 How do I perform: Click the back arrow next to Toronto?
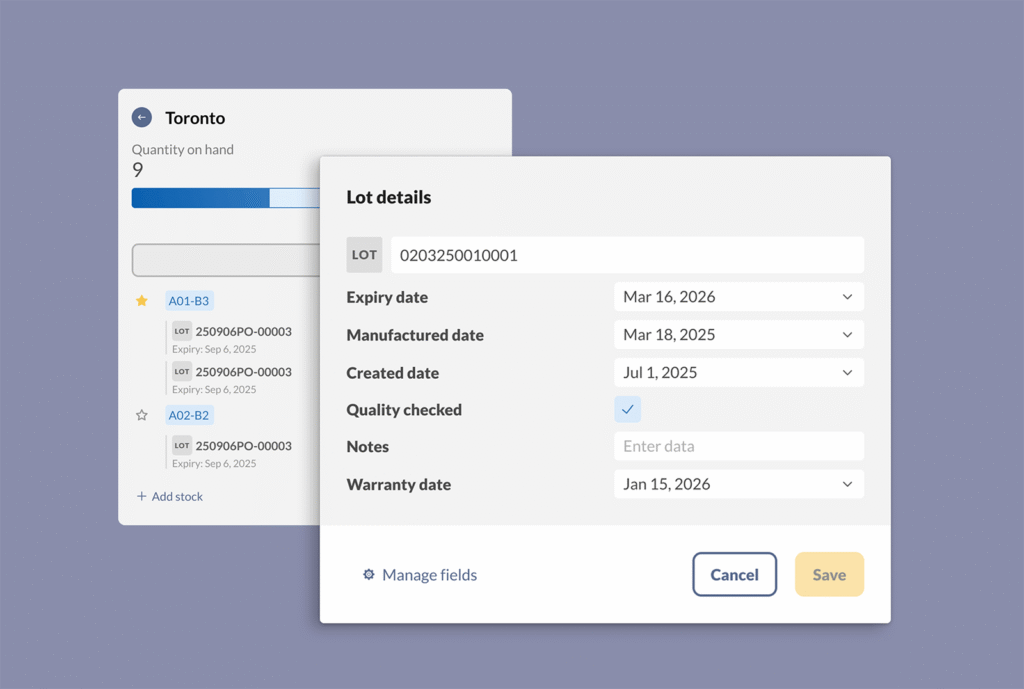pyautogui.click(x=142, y=118)
